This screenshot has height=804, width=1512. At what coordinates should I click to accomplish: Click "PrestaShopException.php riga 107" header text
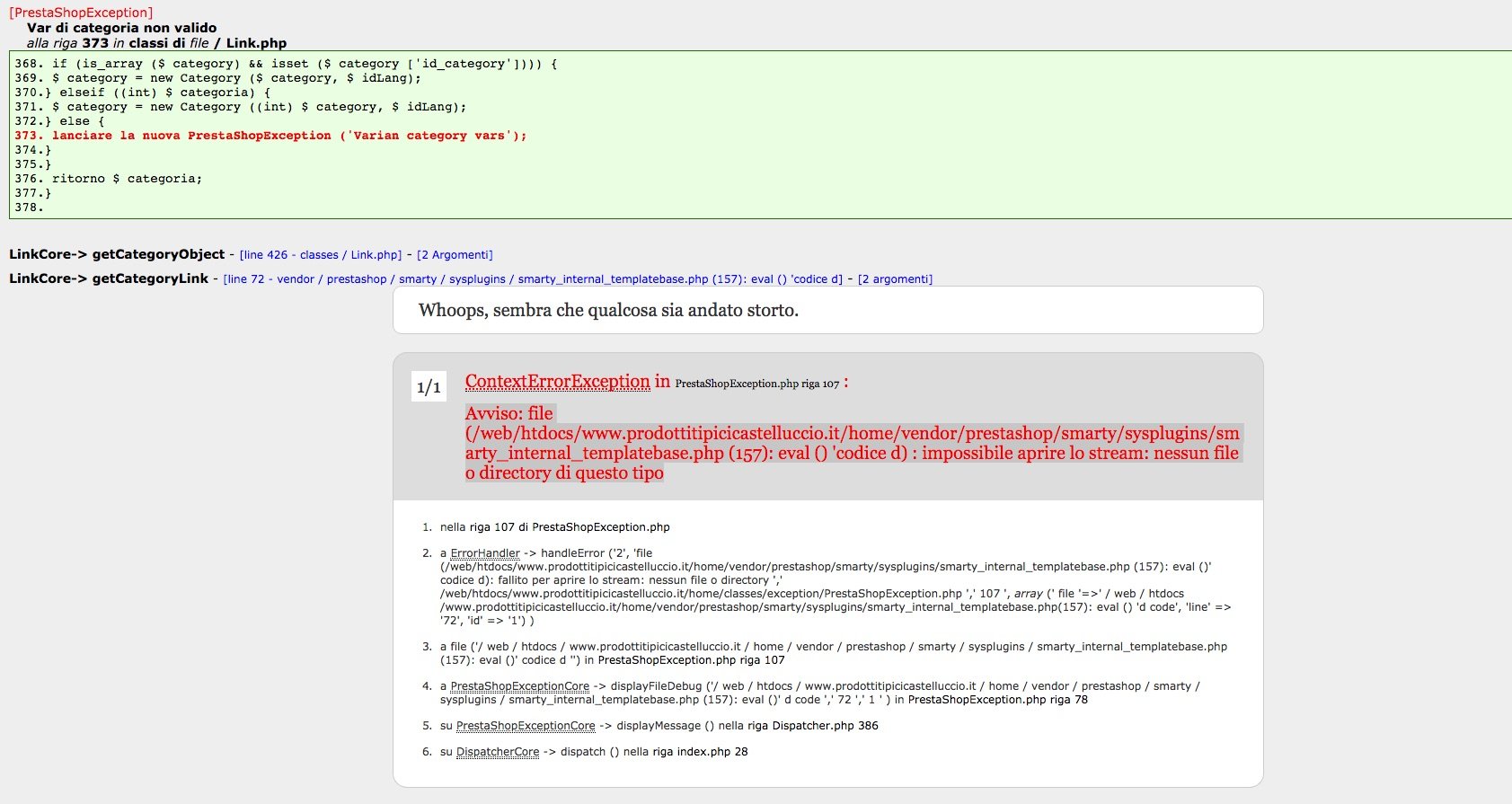[756, 384]
